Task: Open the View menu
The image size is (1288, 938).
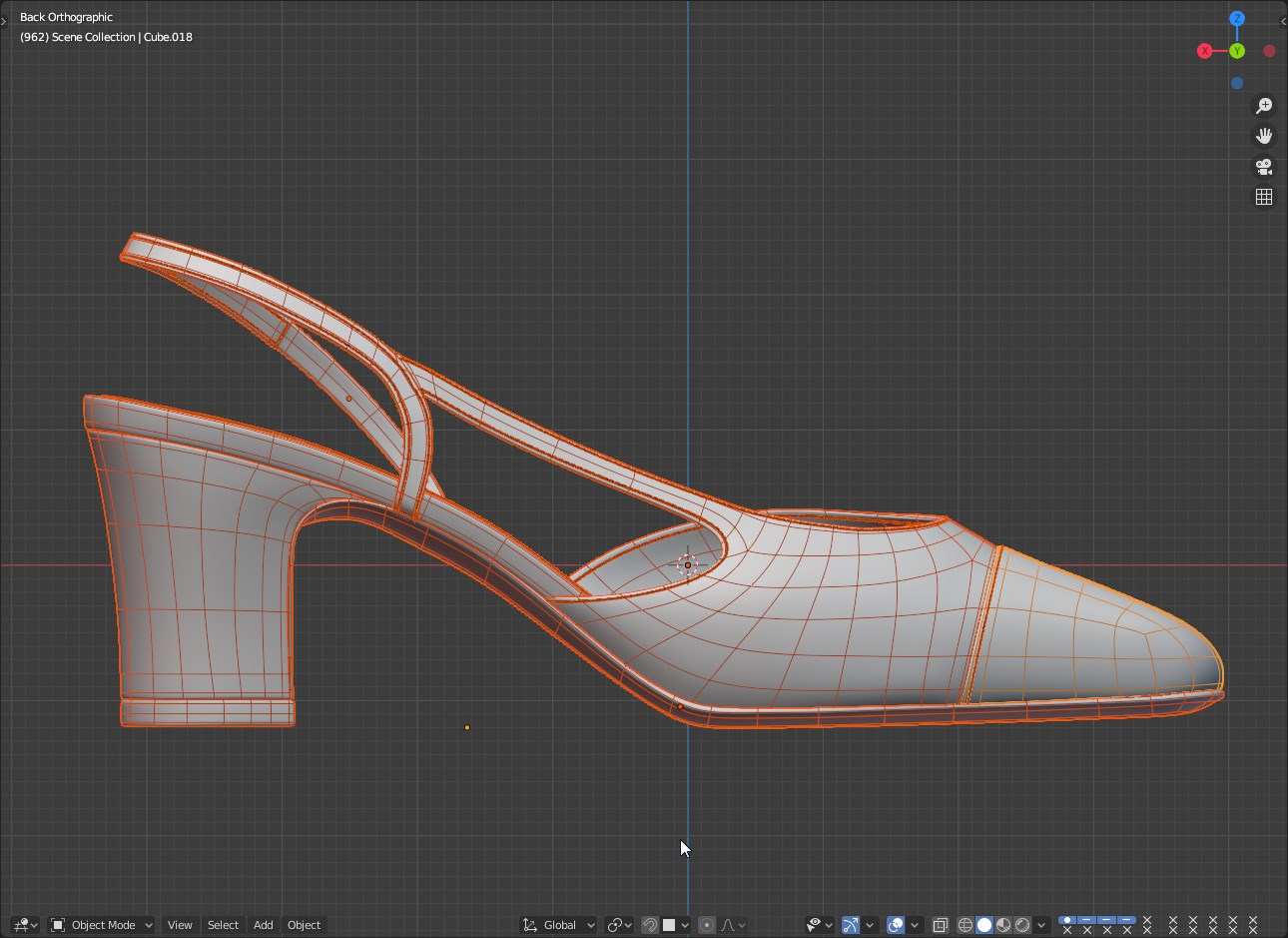Action: pos(180,925)
